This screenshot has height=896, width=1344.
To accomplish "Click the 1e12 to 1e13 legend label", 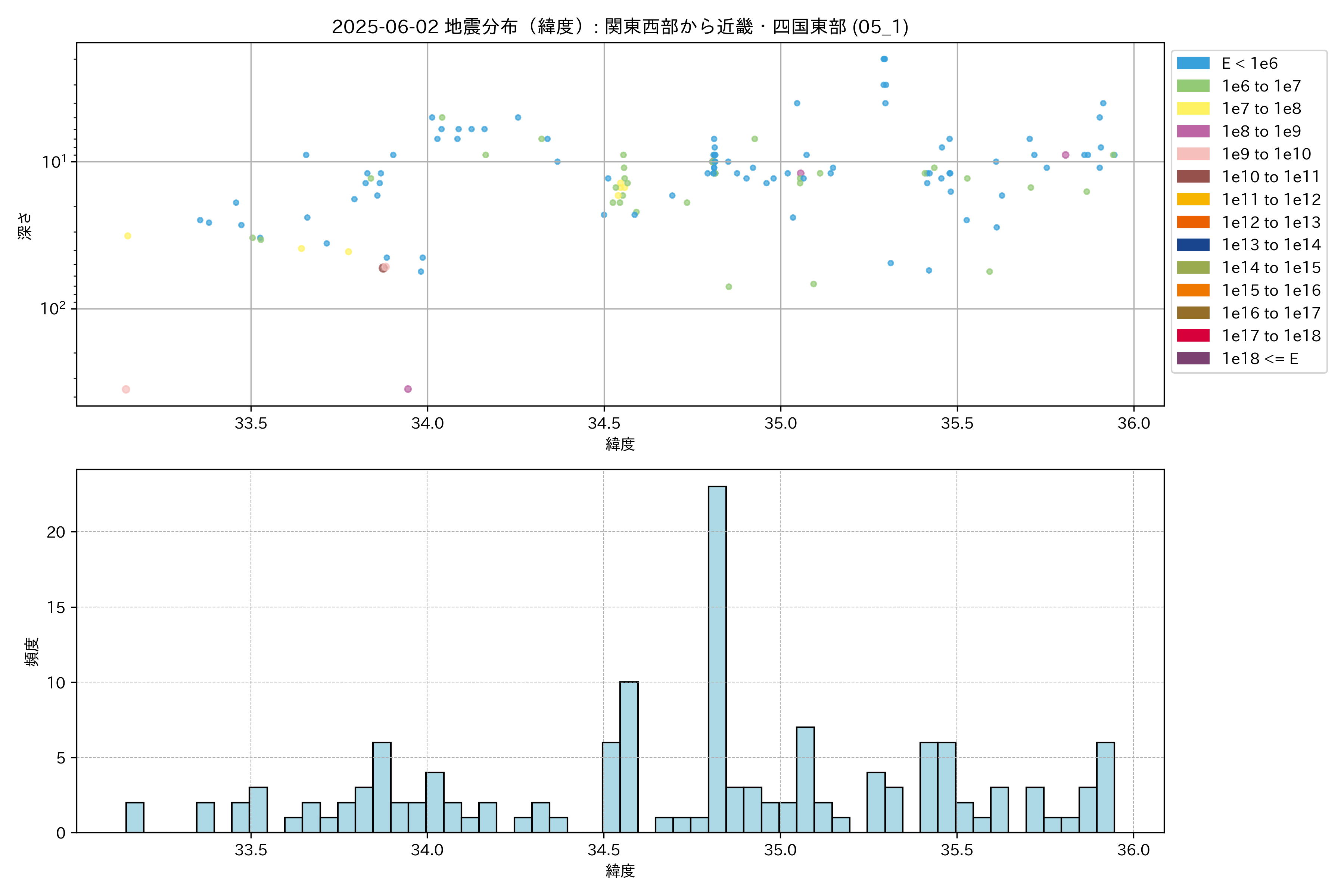I will click(1271, 222).
